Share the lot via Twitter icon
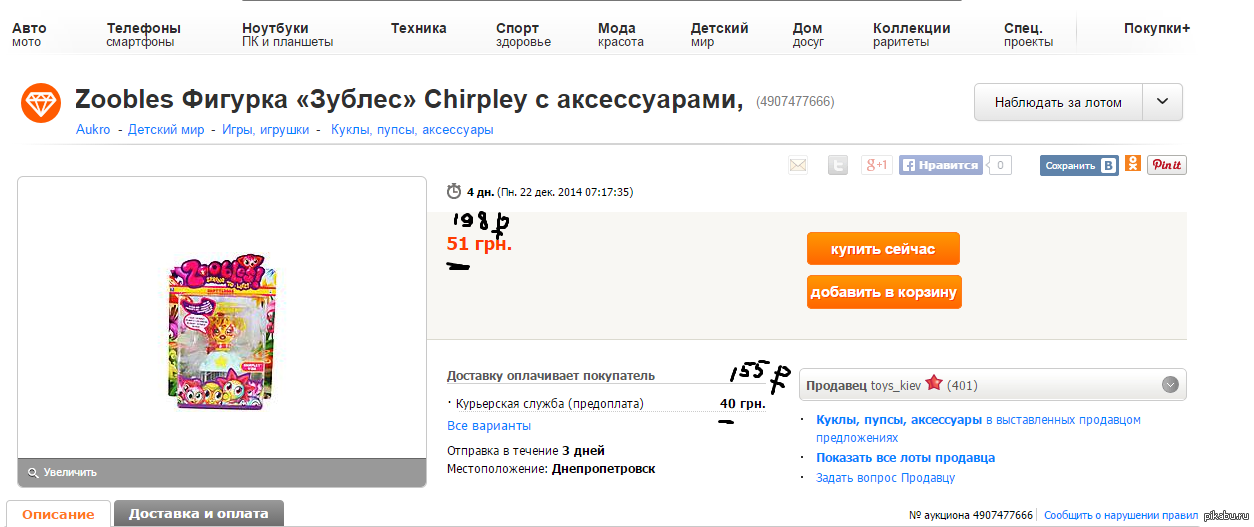Screen dimensions: 1254x527 coord(838,166)
